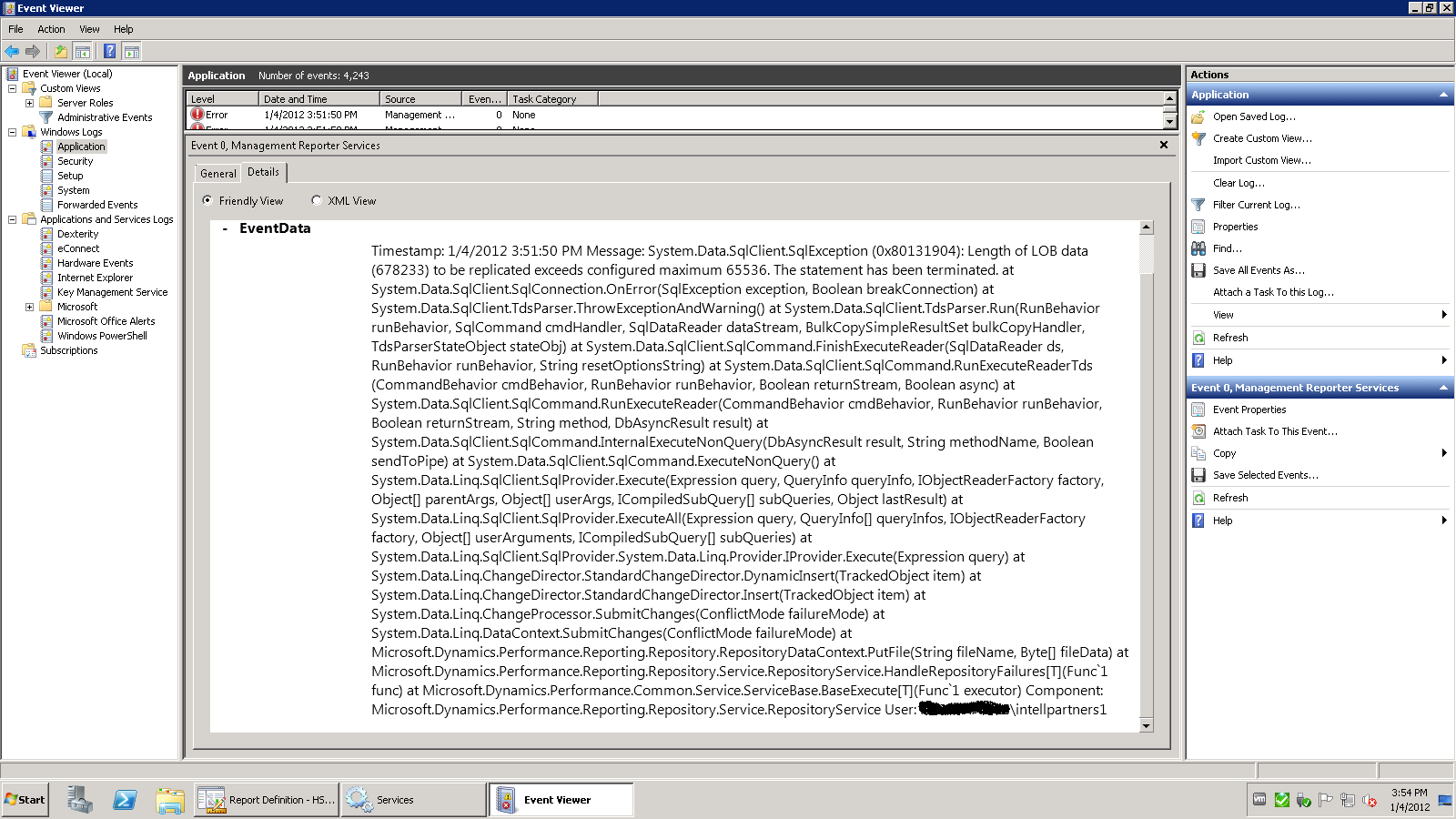The image size is (1456, 819).
Task: Click the Create Custom View funnel icon
Action: [1198, 138]
